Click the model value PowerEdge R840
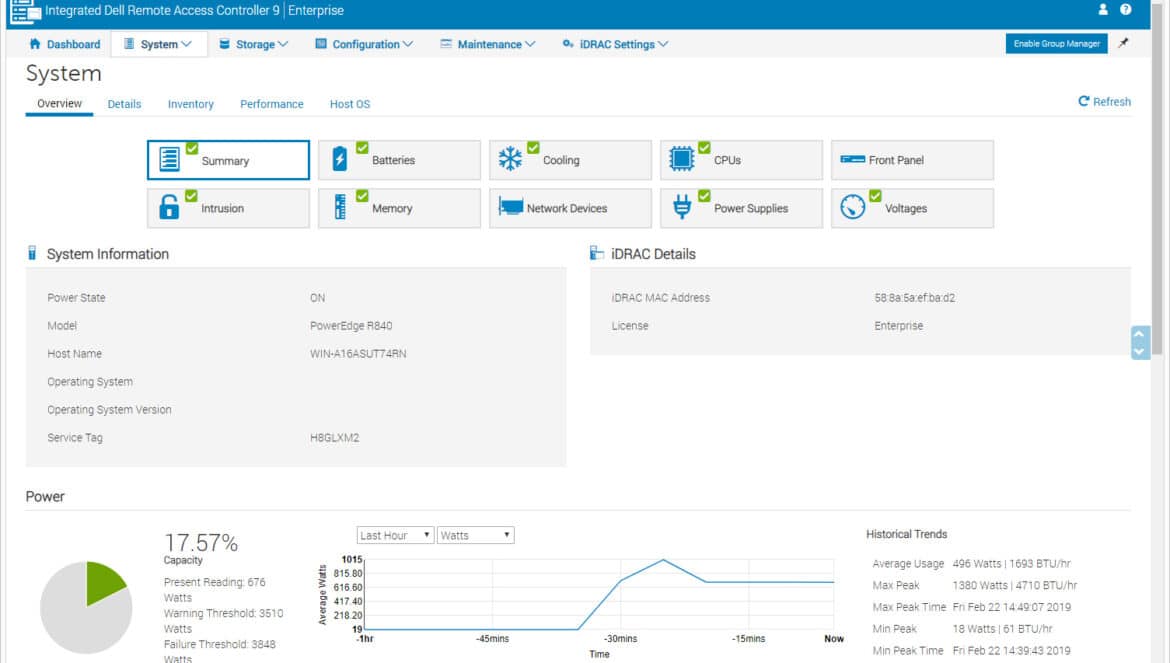 [351, 326]
